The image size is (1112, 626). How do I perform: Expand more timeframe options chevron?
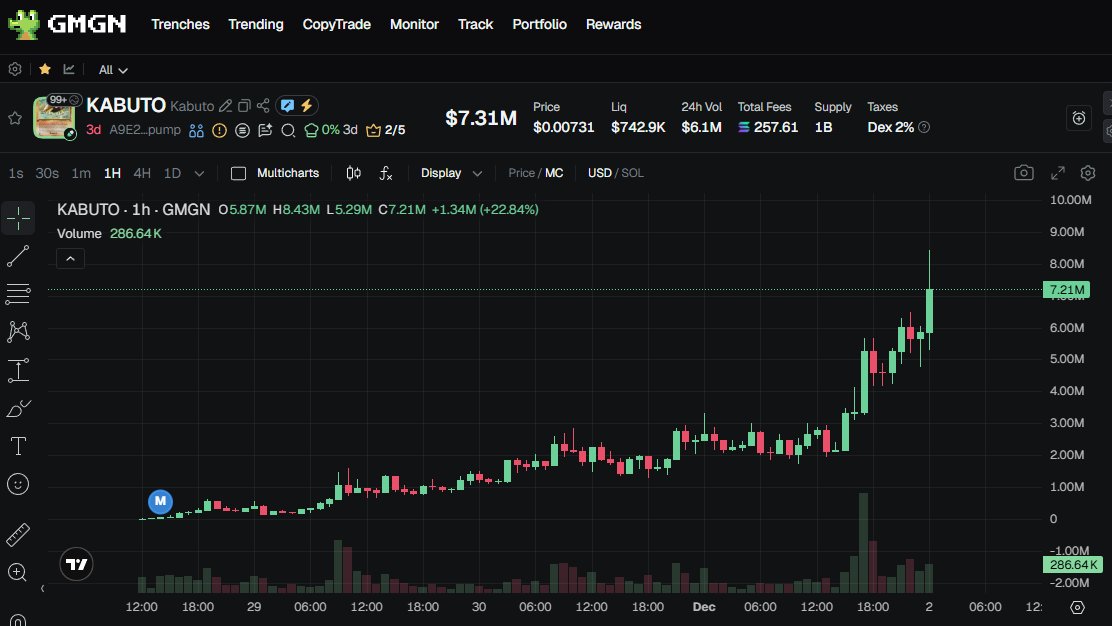pos(199,173)
